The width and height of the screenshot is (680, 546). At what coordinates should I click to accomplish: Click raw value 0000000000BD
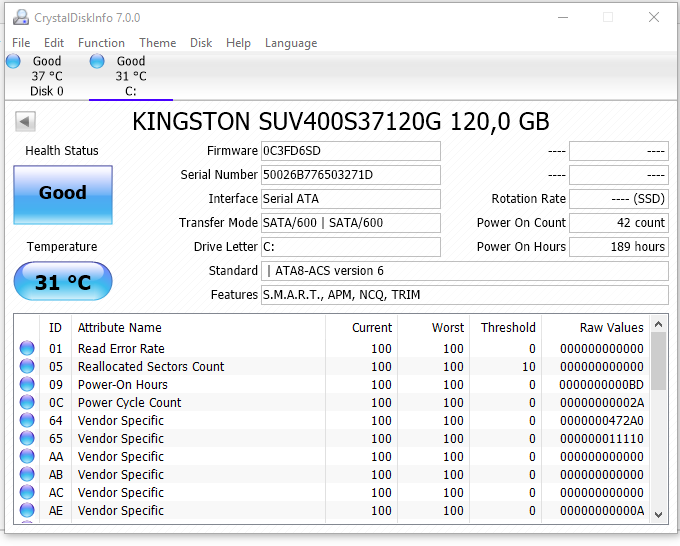tap(601, 385)
